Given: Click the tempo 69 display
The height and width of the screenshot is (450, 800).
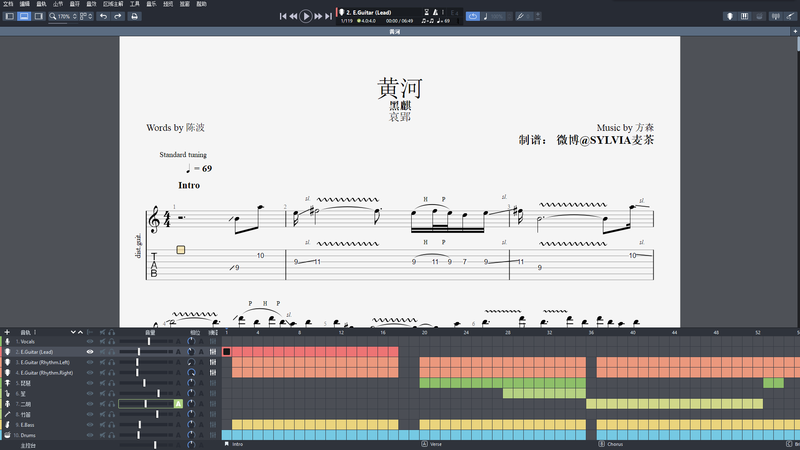Looking at the screenshot, I should pyautogui.click(x=443, y=21).
